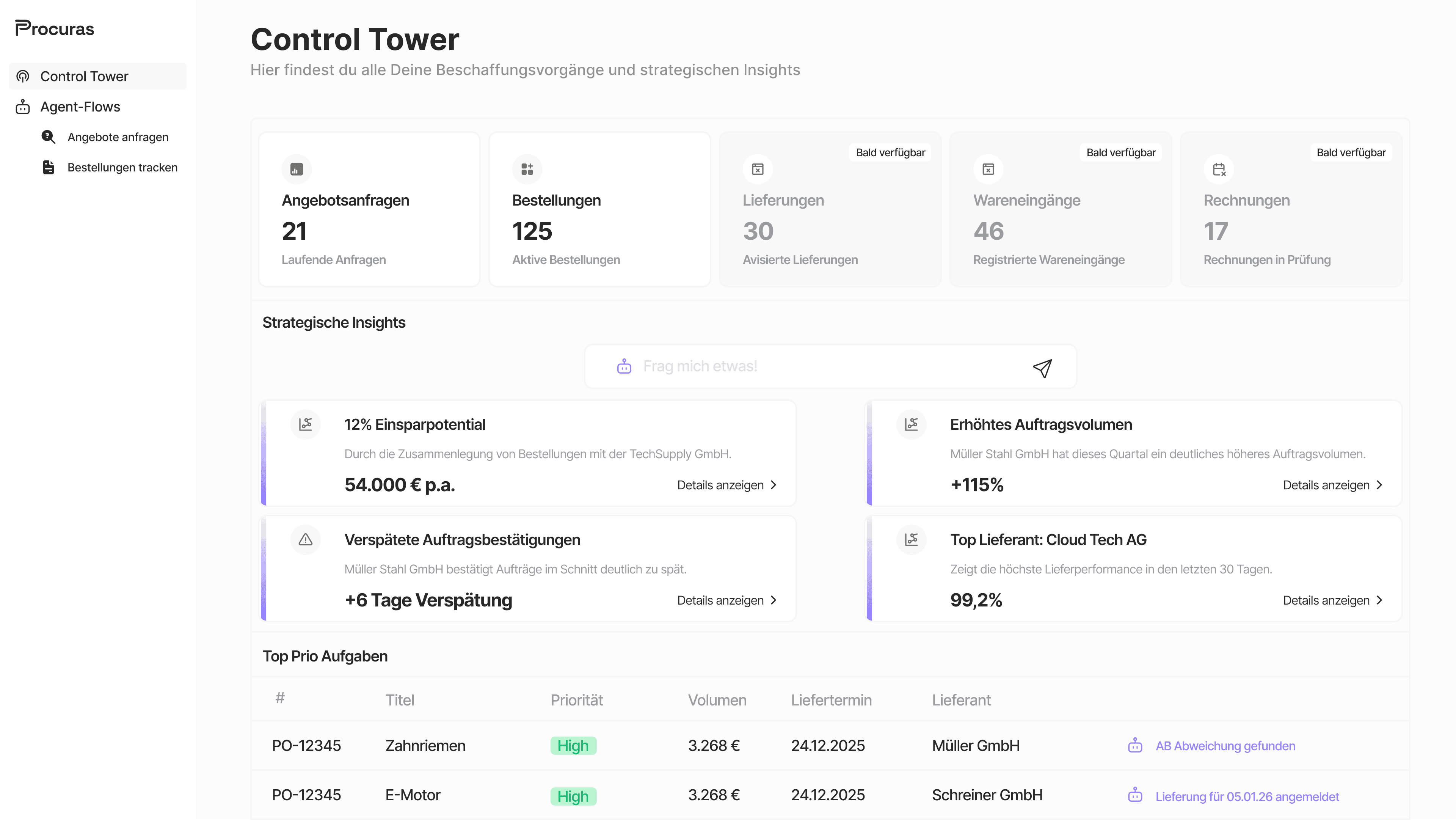
Task: Show details for Verspätete Auftragsbestätigungen
Action: 727,600
